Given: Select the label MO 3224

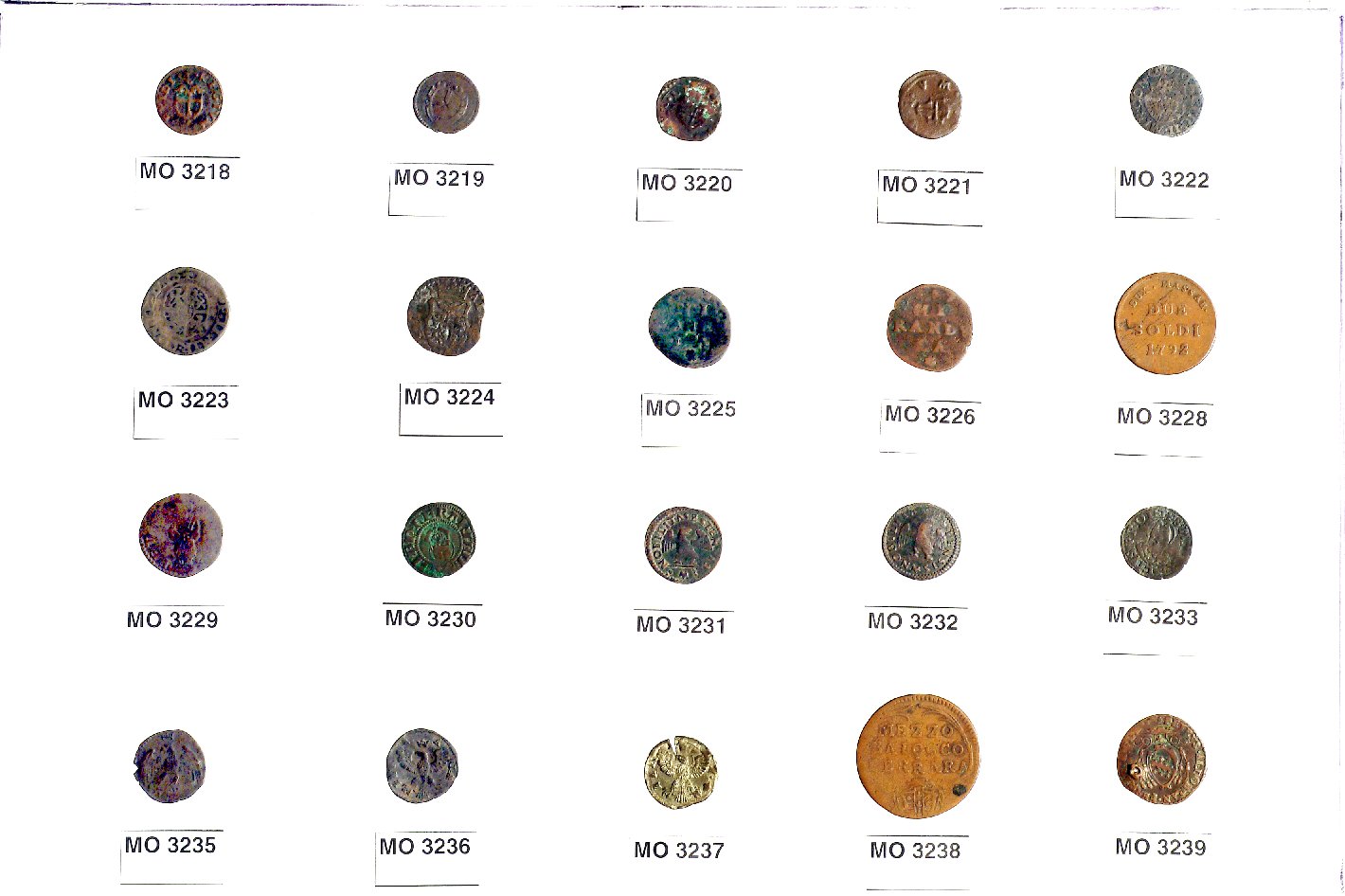Looking at the screenshot, I should pos(449,397).
